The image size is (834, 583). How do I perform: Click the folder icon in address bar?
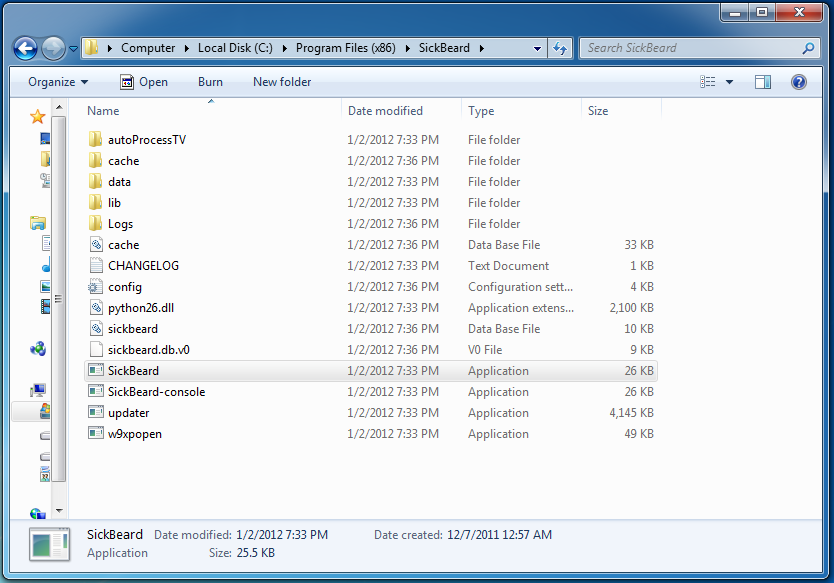coord(92,48)
